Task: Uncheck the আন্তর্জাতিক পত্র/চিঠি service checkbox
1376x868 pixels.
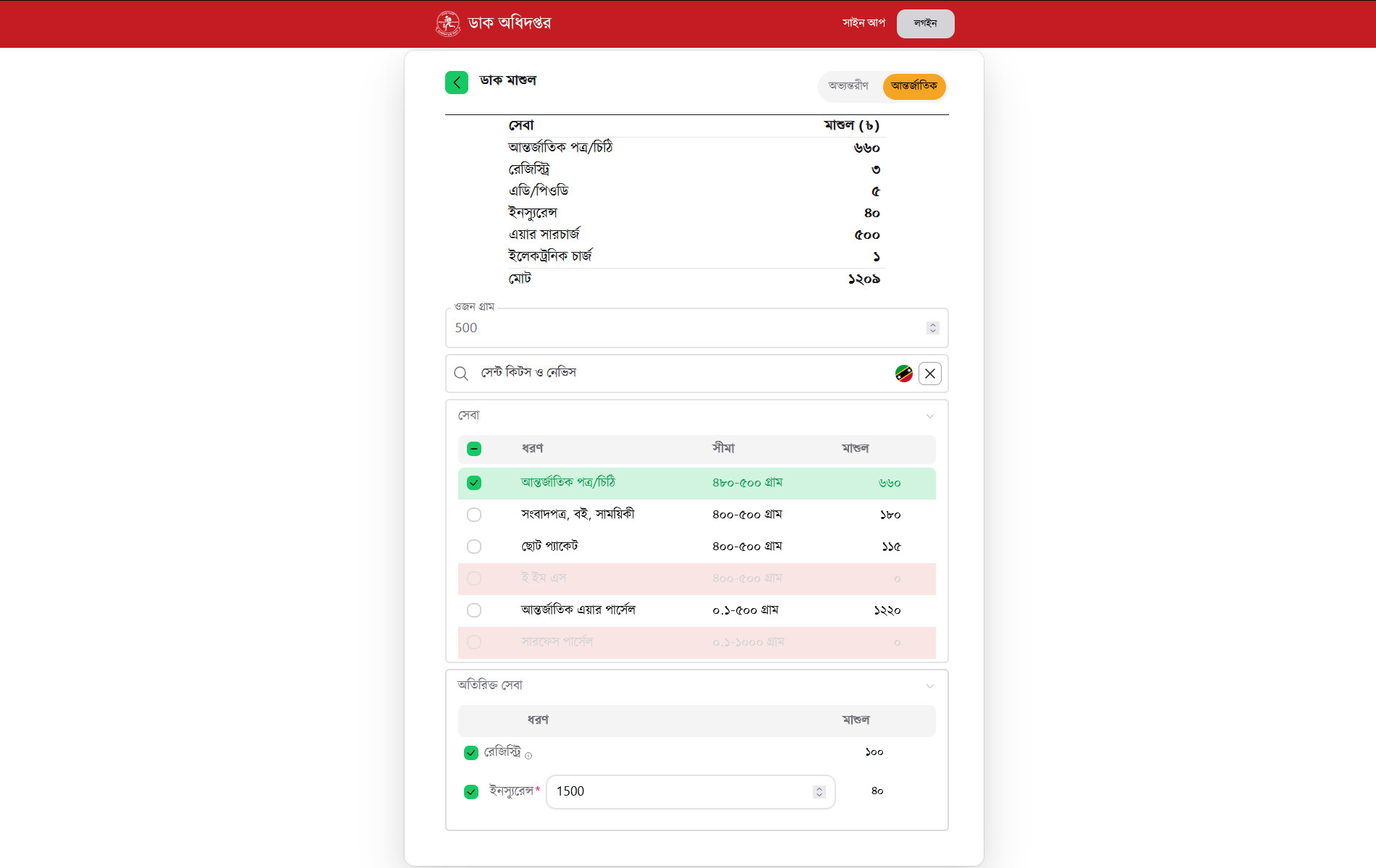Action: (x=474, y=483)
